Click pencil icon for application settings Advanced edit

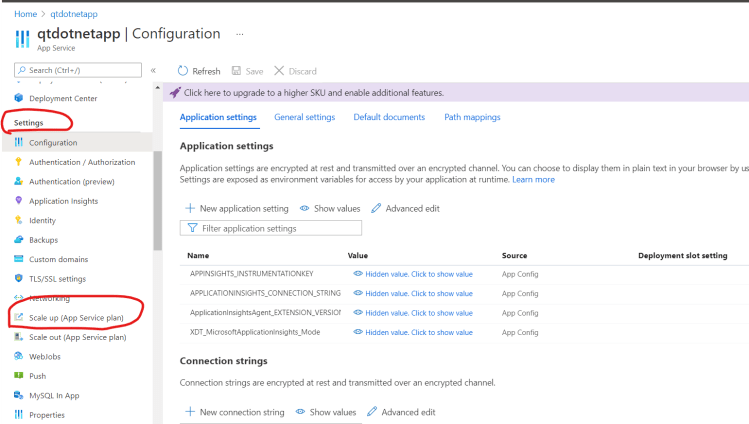click(376, 208)
